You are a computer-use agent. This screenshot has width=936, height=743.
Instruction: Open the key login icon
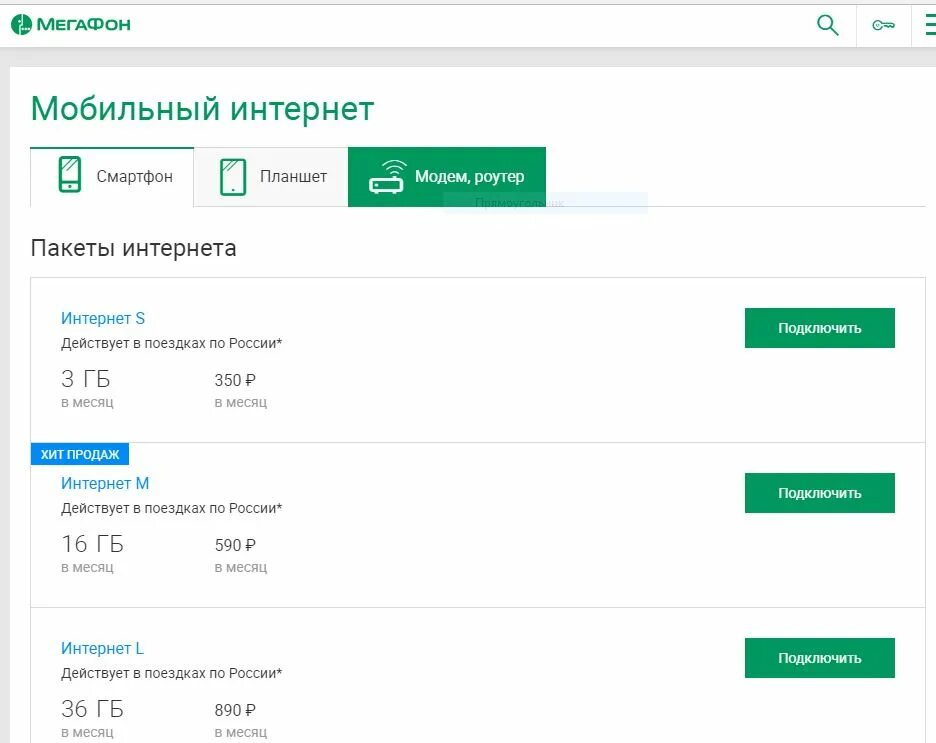(x=883, y=25)
